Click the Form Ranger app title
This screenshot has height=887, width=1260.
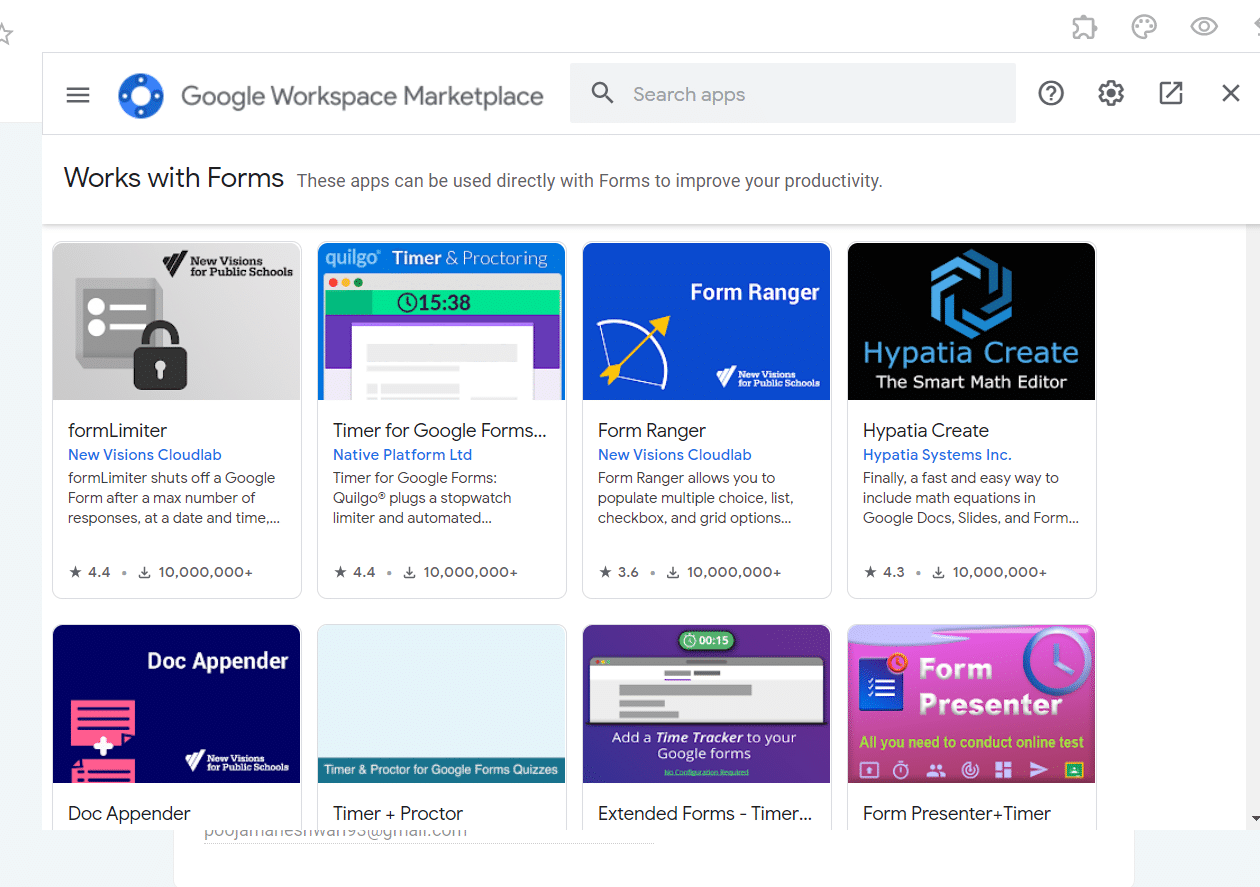(652, 431)
